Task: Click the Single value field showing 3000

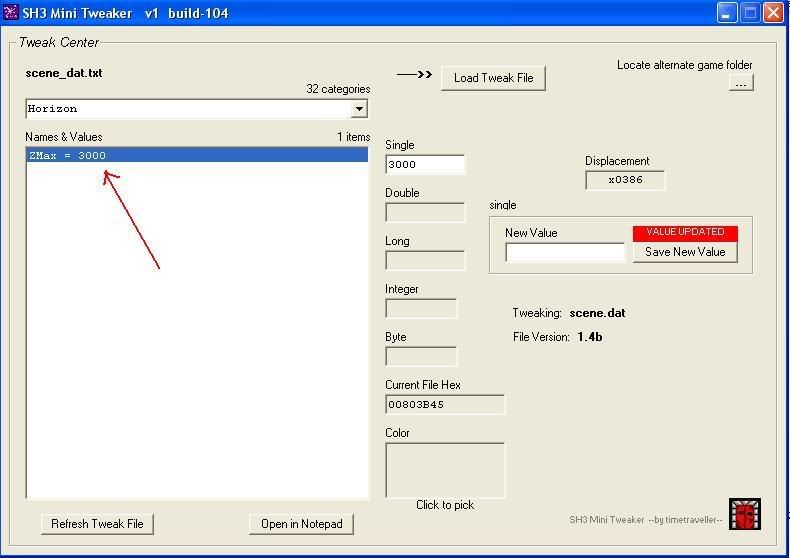Action: pyautogui.click(x=425, y=164)
